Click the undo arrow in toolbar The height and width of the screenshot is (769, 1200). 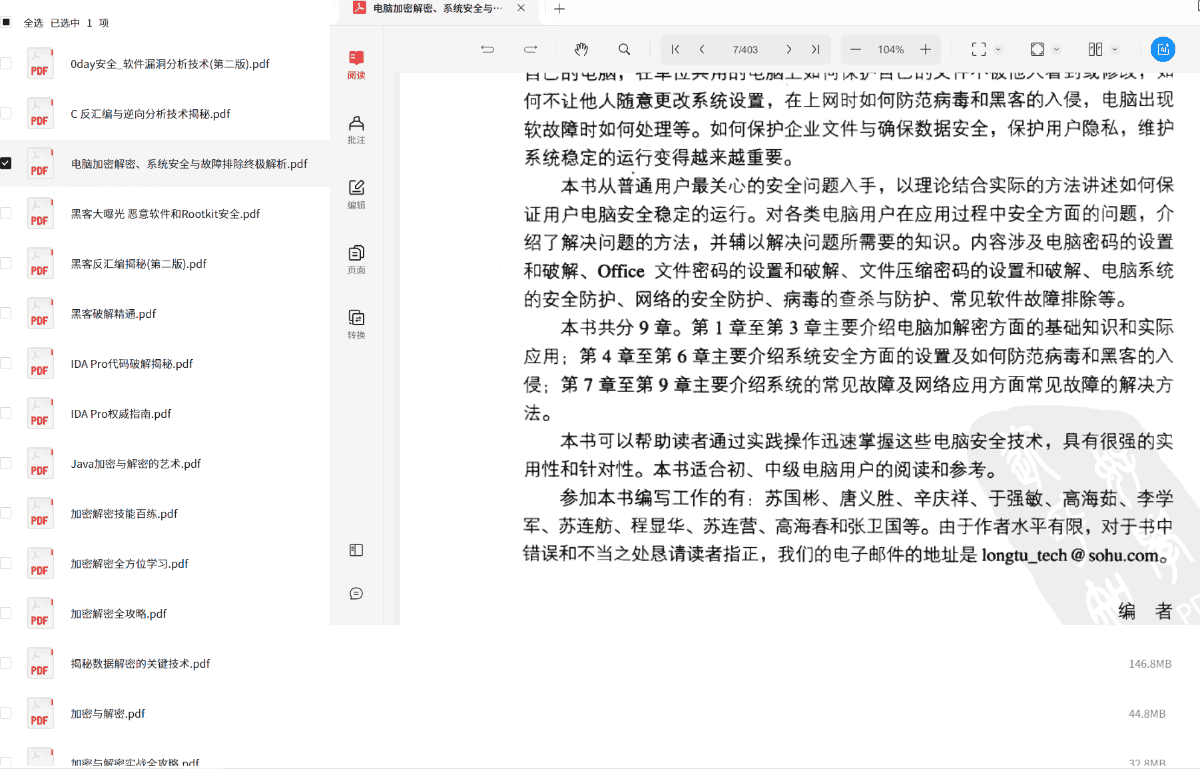click(x=488, y=49)
